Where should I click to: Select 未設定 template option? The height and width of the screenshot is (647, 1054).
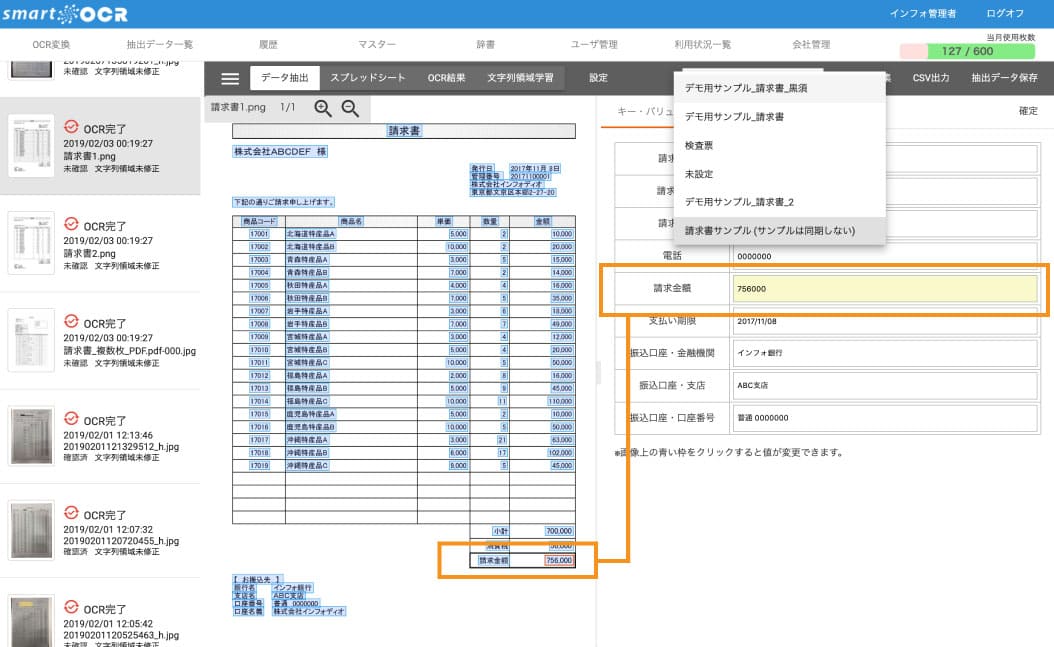(780, 174)
